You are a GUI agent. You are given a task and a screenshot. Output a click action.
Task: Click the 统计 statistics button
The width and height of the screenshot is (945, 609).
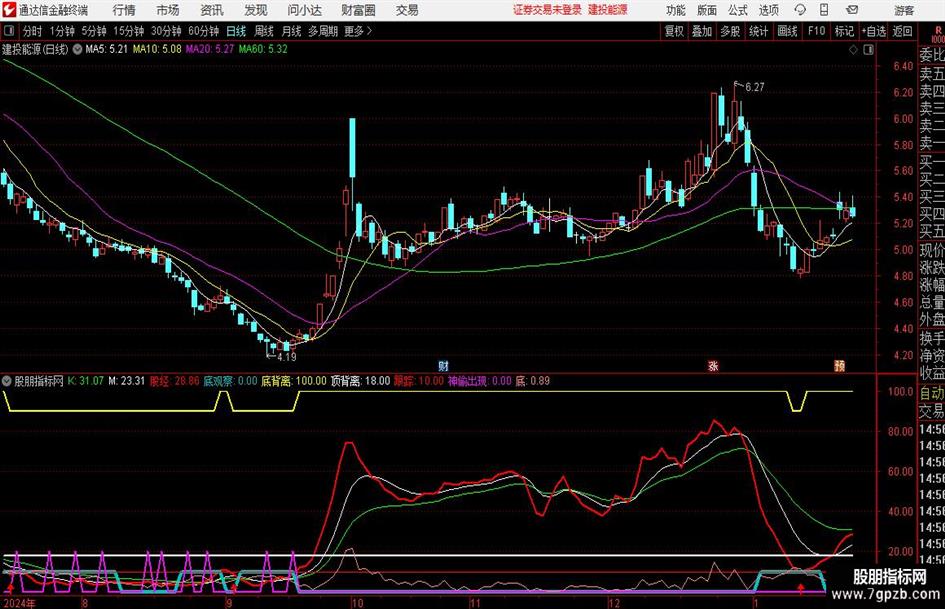point(758,31)
